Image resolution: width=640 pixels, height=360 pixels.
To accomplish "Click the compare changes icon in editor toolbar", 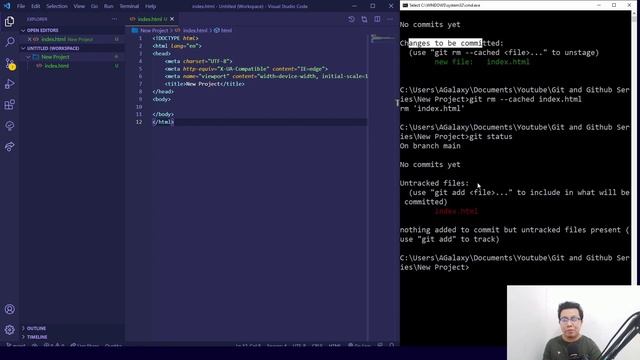I will 364,19.
